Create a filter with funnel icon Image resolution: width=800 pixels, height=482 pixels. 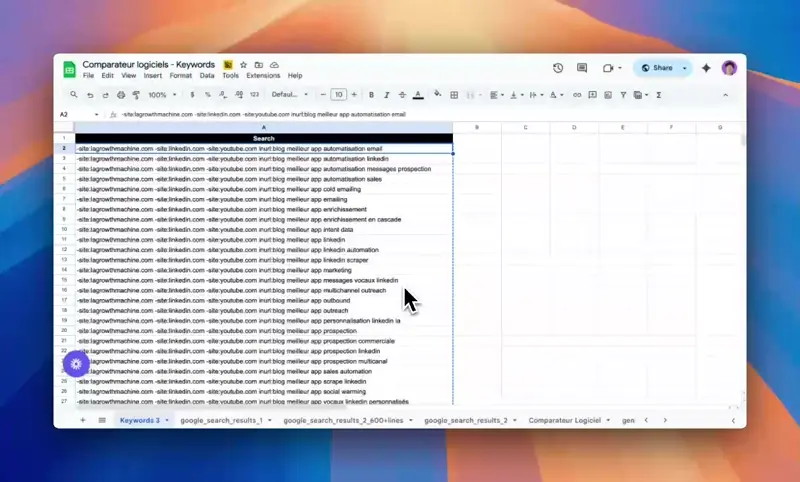tap(623, 95)
